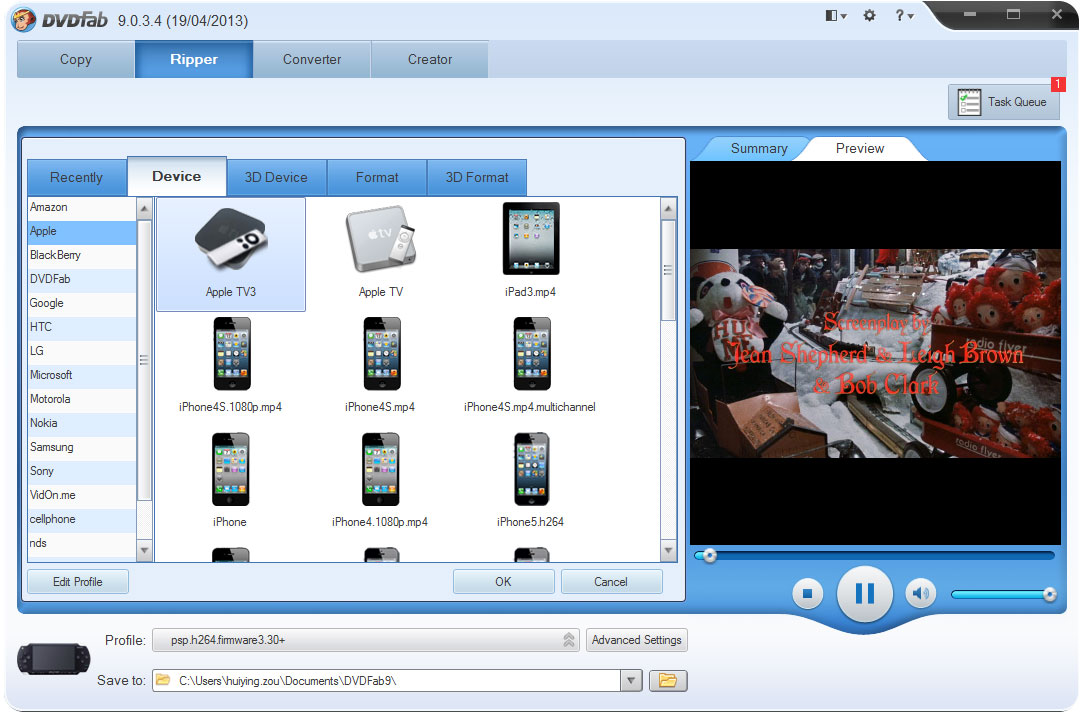Stop the video preview playback

click(808, 593)
